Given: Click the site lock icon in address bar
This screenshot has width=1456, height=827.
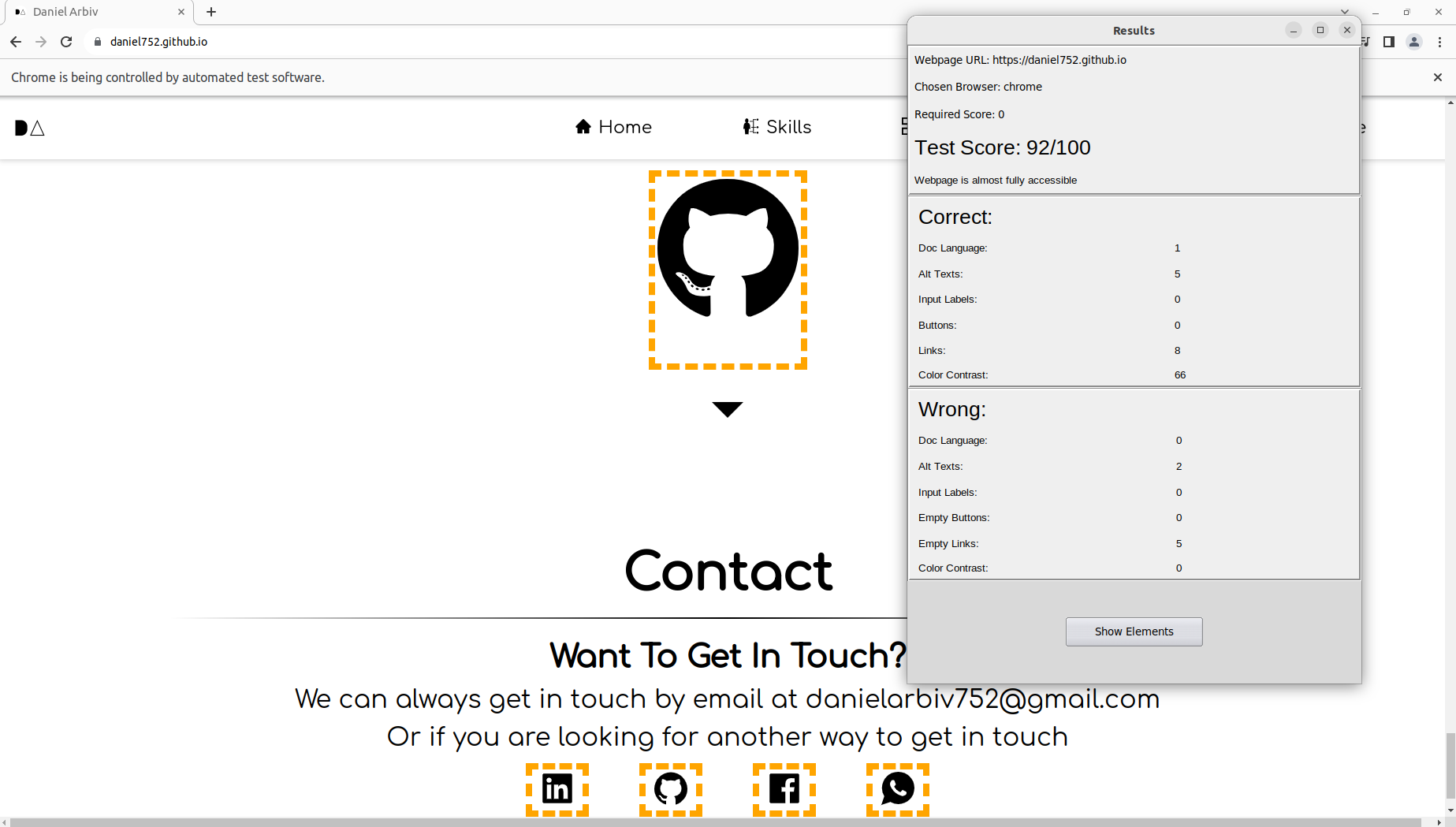Looking at the screenshot, I should (98, 42).
